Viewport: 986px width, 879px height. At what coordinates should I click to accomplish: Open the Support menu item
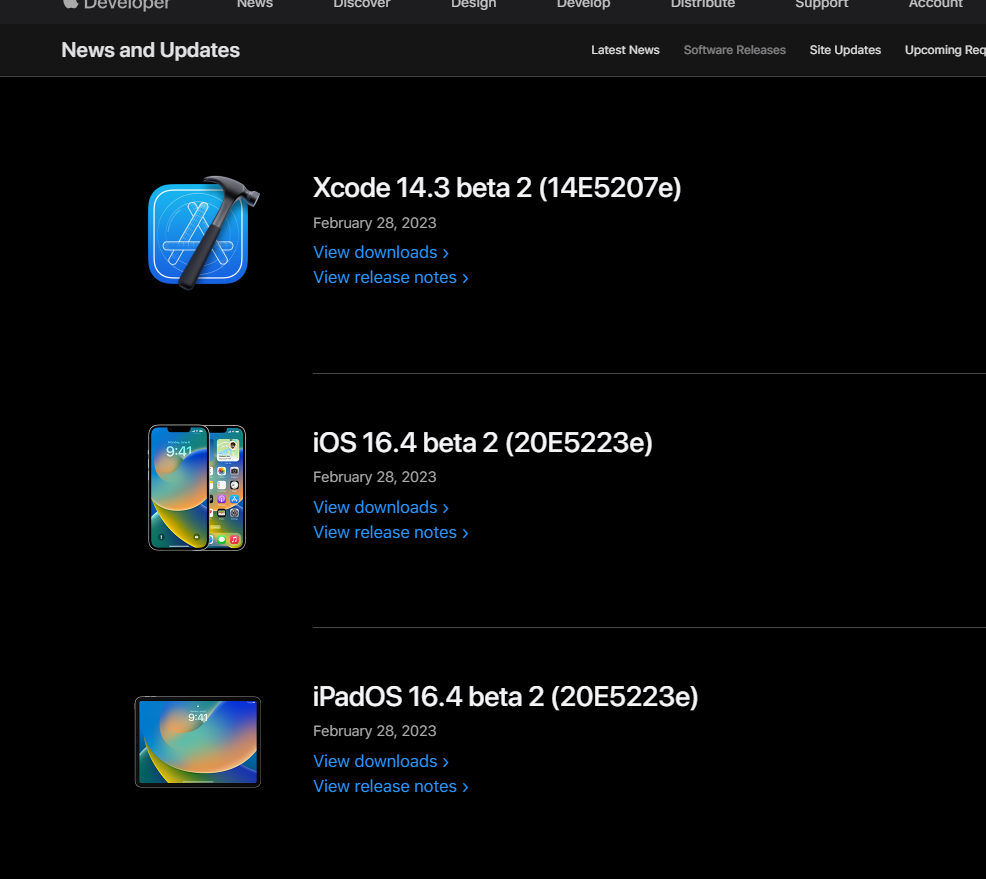821,4
